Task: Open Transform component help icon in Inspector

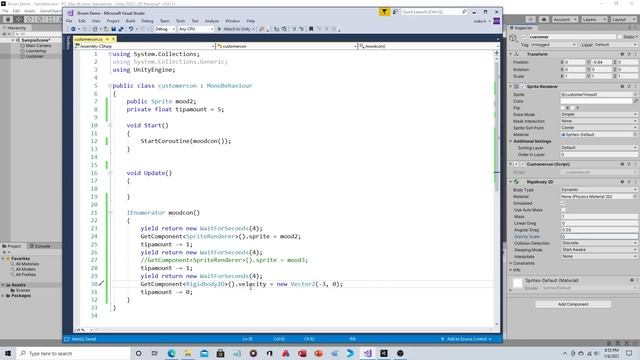Action: 622,54
